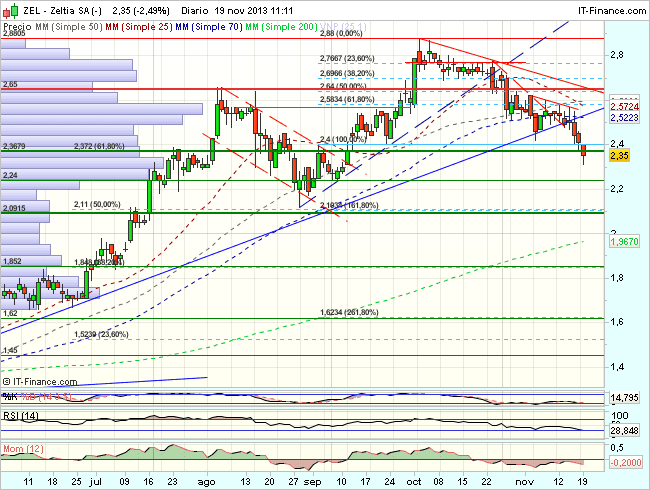Click the 2,0915 support level label
Screen dimensions: 650x490
tap(14, 208)
